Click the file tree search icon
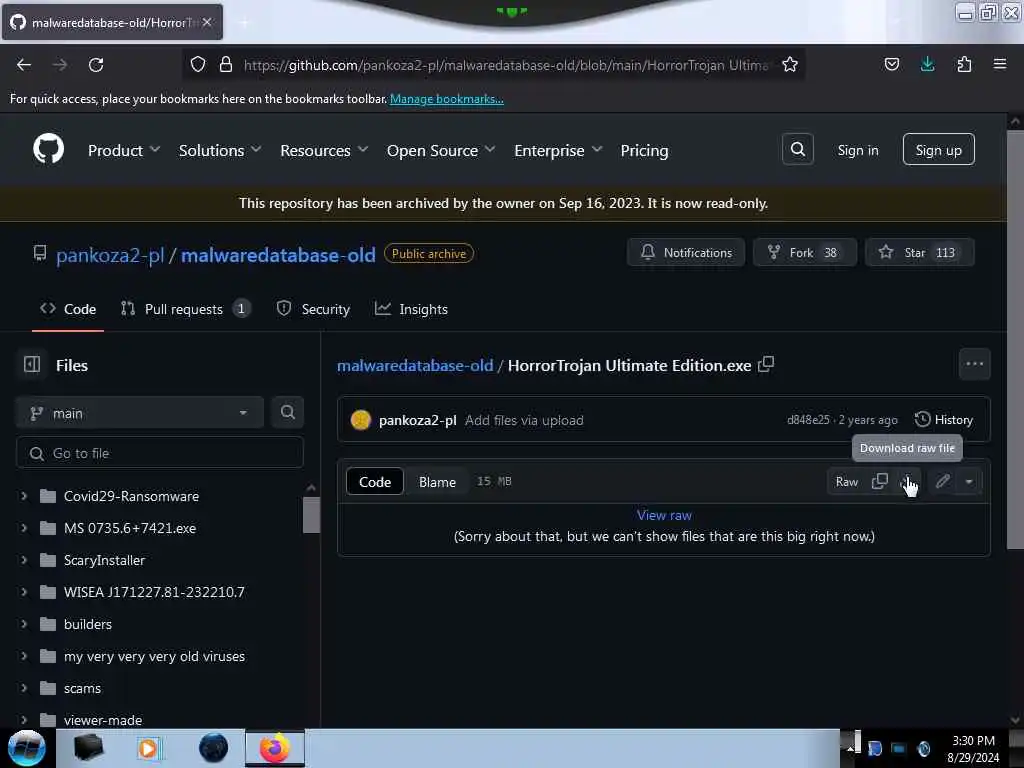This screenshot has width=1024, height=768. tap(287, 412)
